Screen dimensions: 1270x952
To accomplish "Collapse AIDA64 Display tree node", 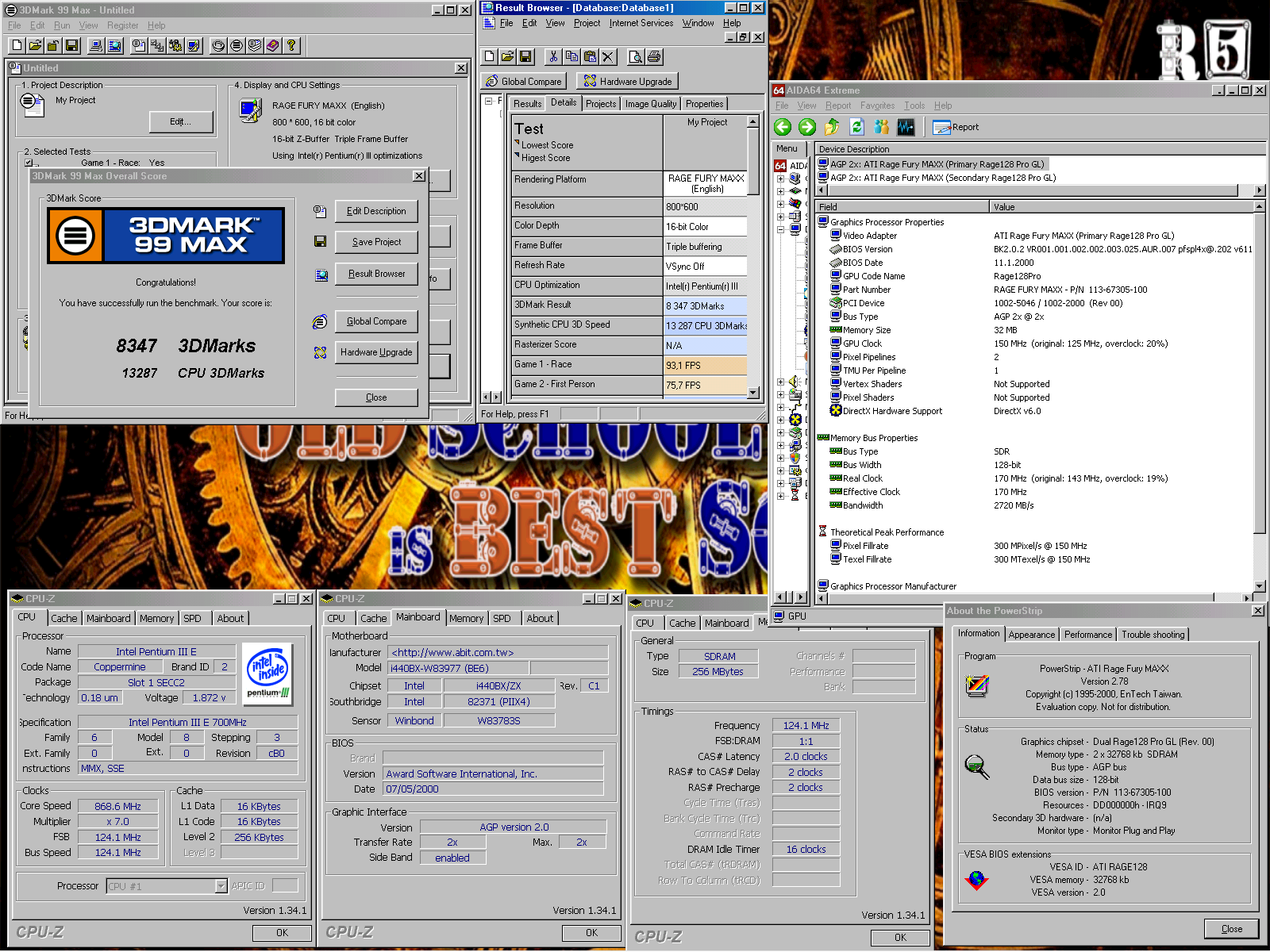I will click(x=781, y=229).
